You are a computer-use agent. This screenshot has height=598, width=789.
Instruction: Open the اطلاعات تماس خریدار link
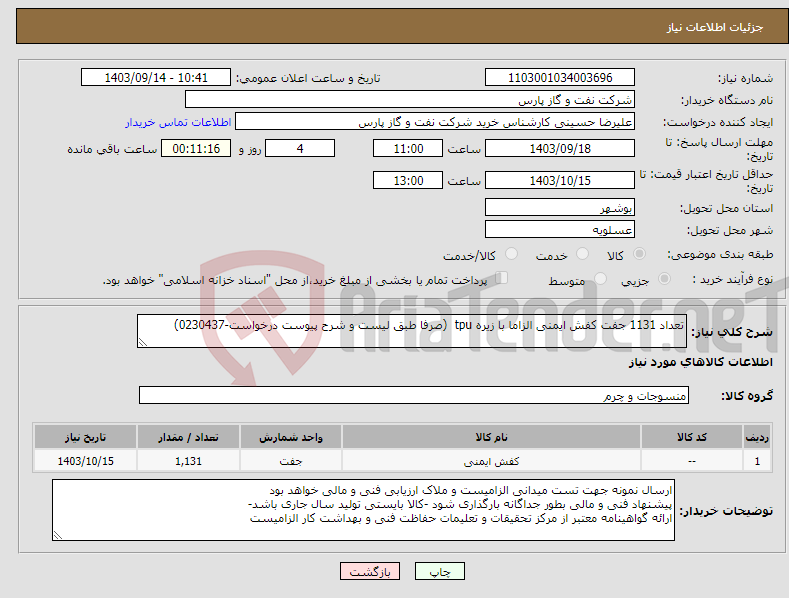click(x=178, y=122)
